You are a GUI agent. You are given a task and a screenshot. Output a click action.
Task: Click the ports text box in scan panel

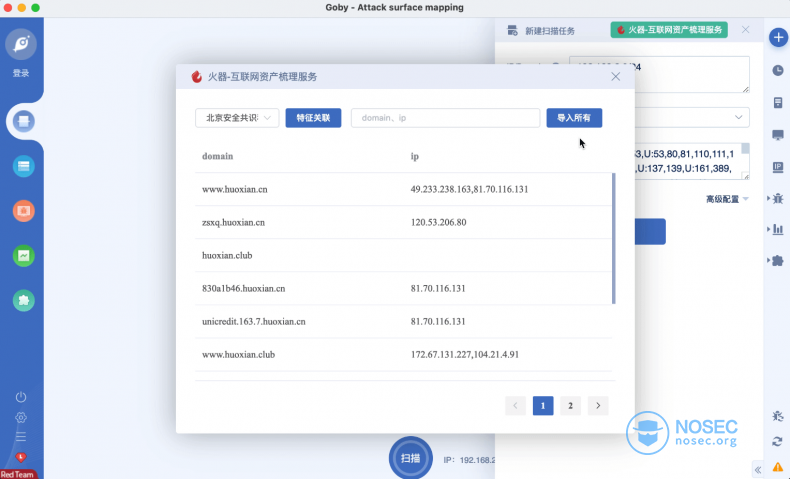pos(692,161)
